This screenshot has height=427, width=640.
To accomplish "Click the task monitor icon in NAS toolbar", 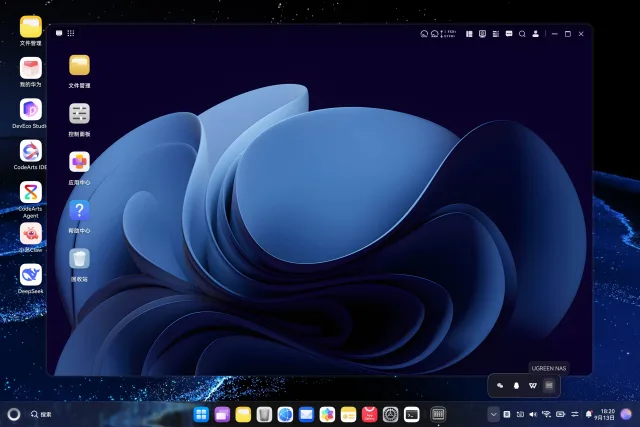I will pos(482,34).
